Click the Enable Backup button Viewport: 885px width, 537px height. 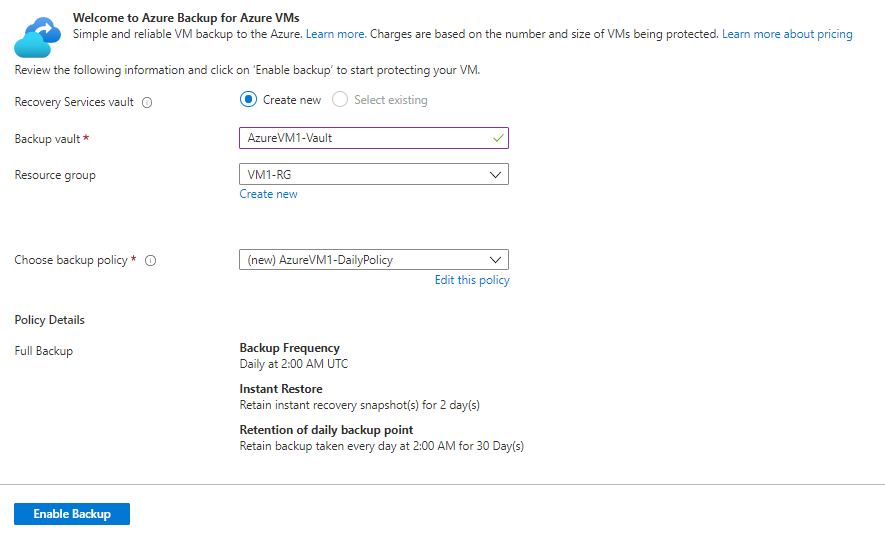tap(72, 514)
